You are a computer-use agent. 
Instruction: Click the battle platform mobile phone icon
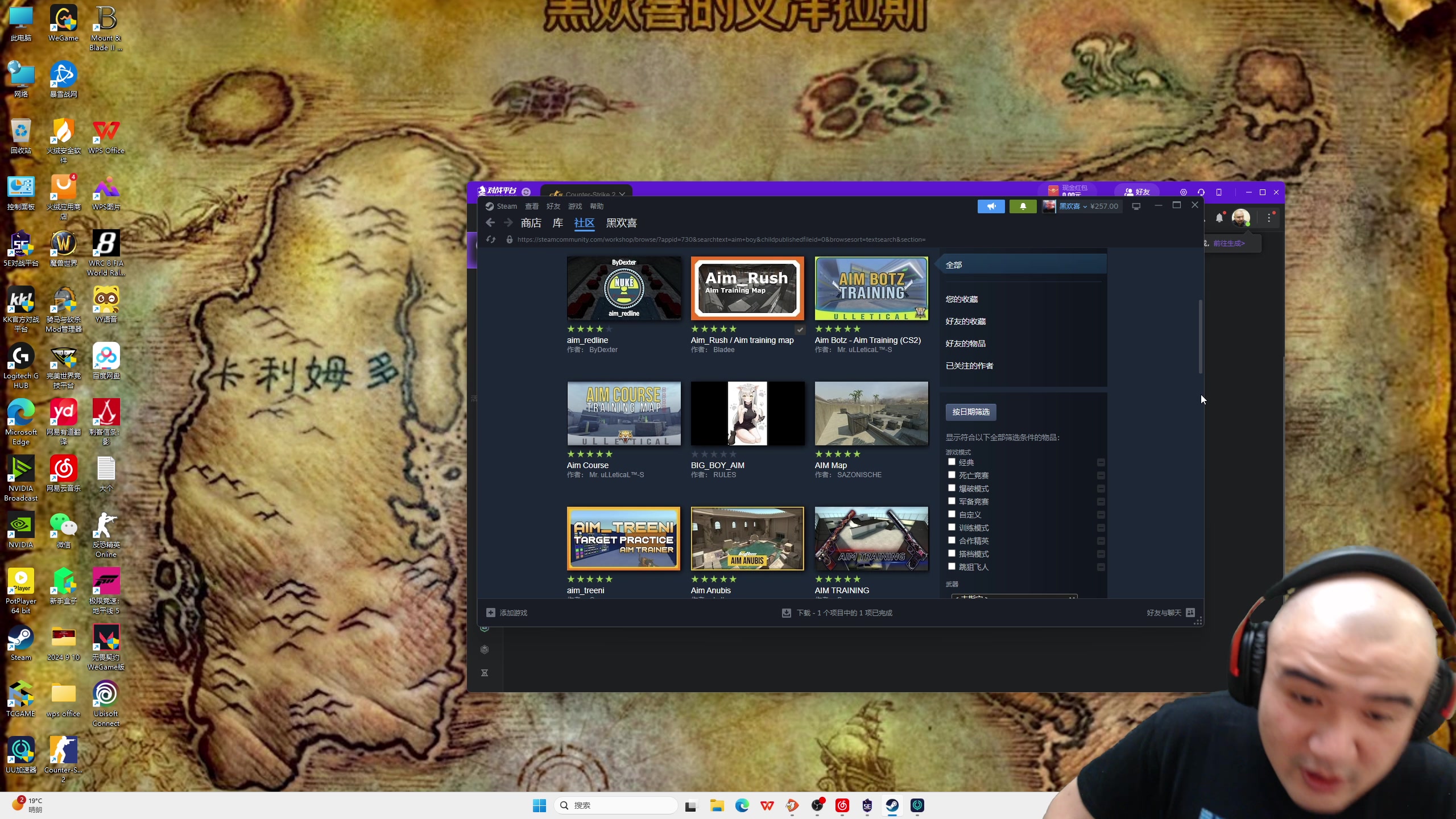coord(1218,192)
